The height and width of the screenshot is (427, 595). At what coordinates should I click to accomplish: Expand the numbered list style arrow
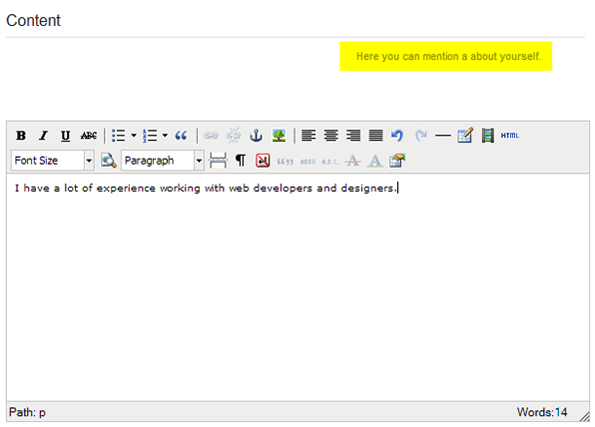165,136
